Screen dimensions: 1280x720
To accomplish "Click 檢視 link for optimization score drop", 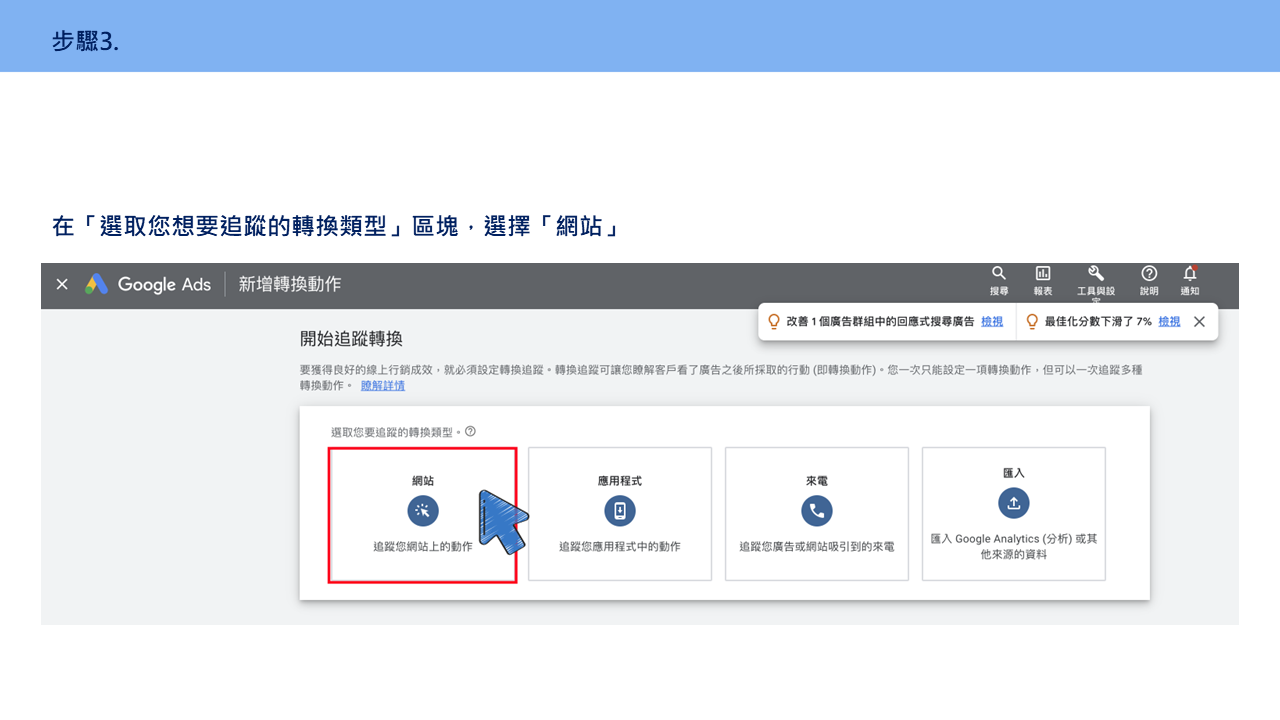I will 1169,322.
